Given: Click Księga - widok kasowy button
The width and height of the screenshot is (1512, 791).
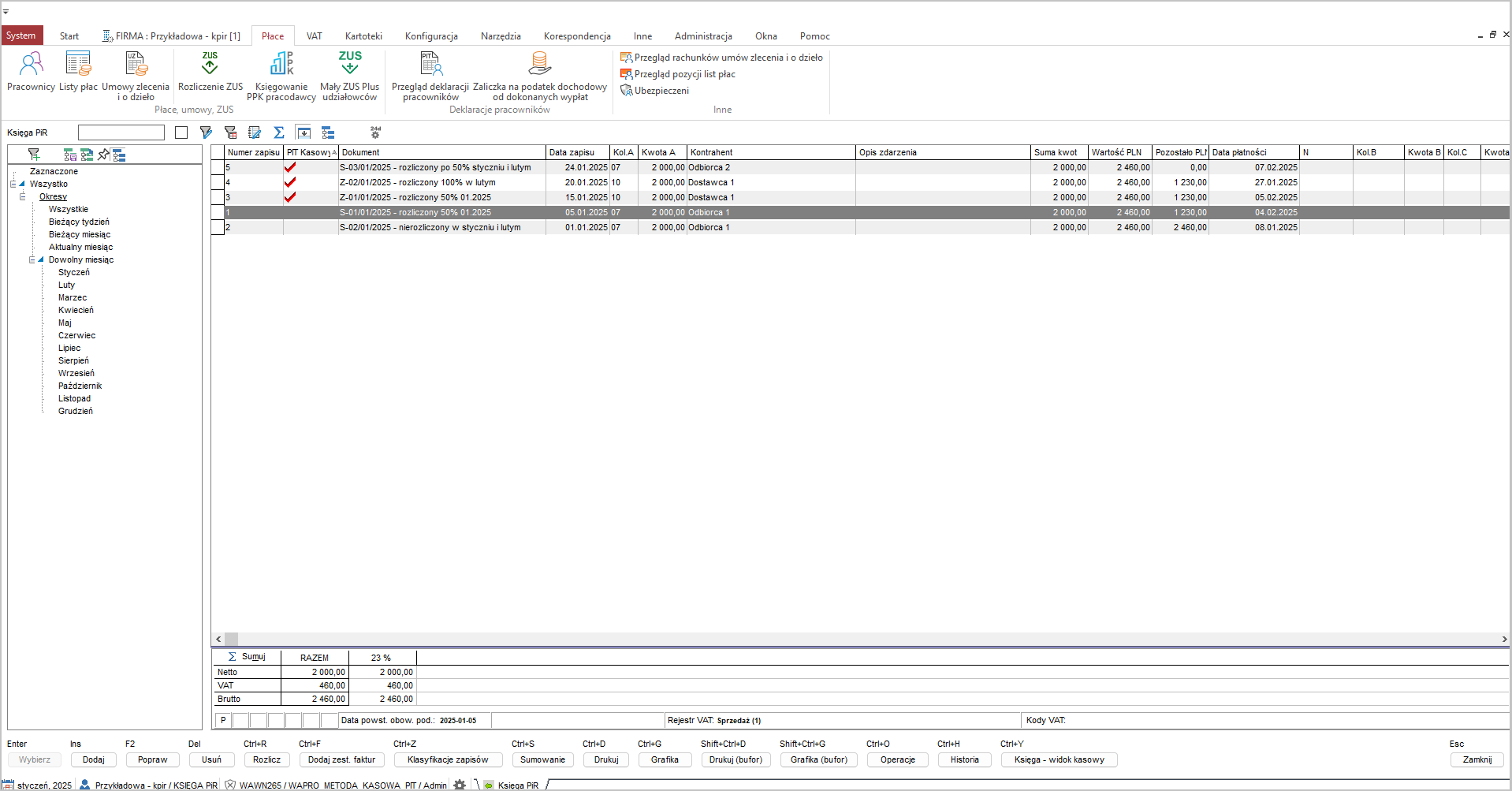Looking at the screenshot, I should click(1060, 759).
